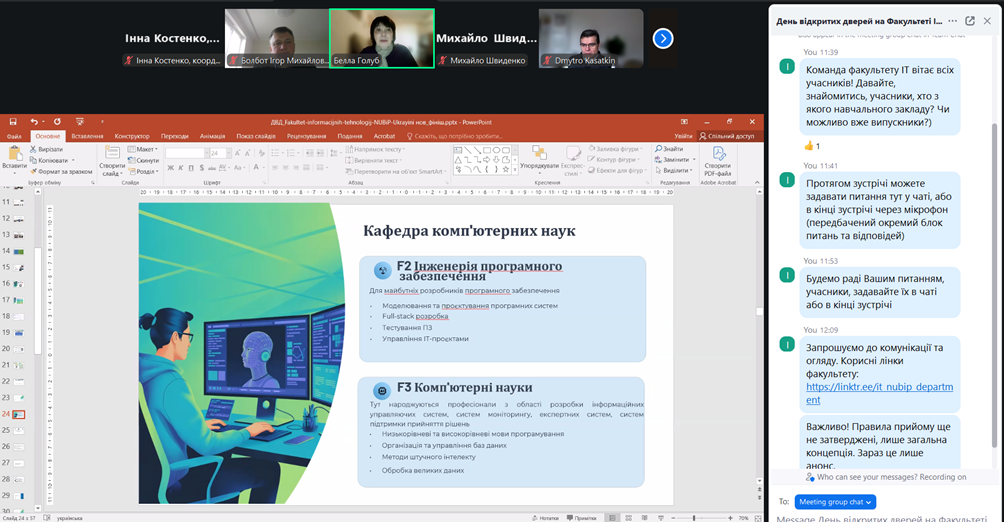Image resolution: width=1004 pixels, height=522 pixels.
Task: Click the Вставити paste icon
Action: tap(14, 158)
